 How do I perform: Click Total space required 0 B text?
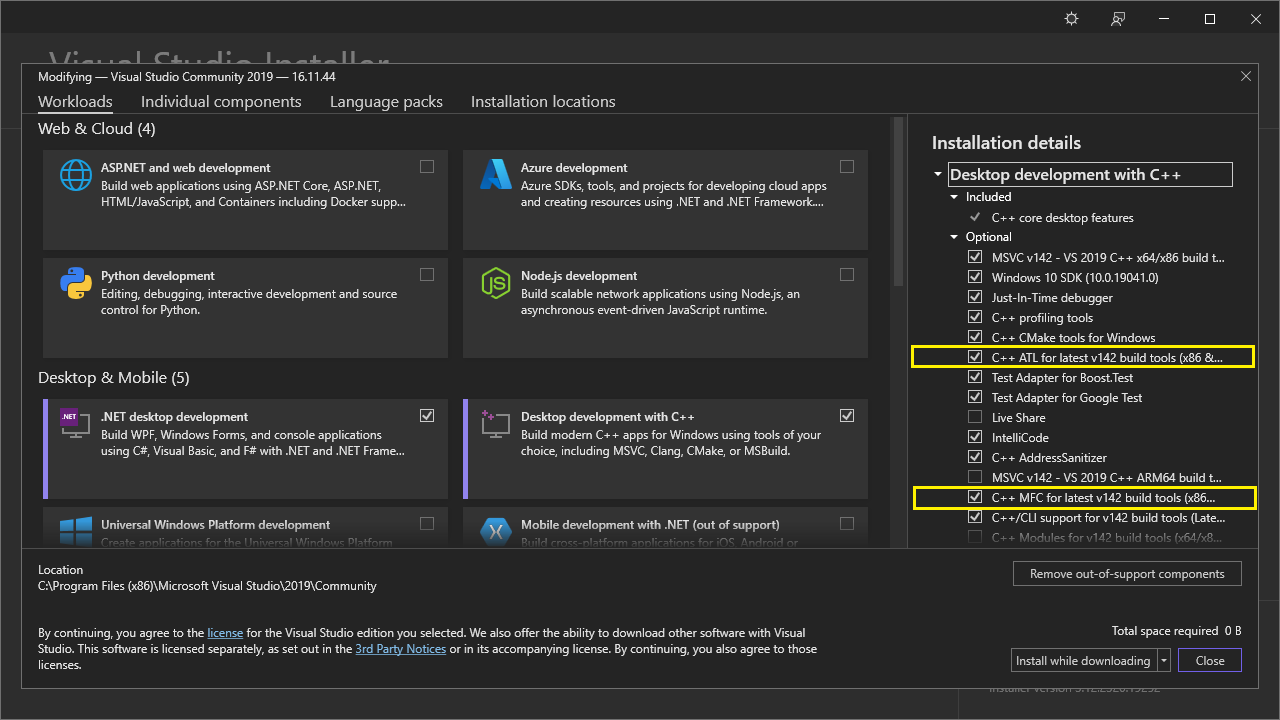(1177, 631)
